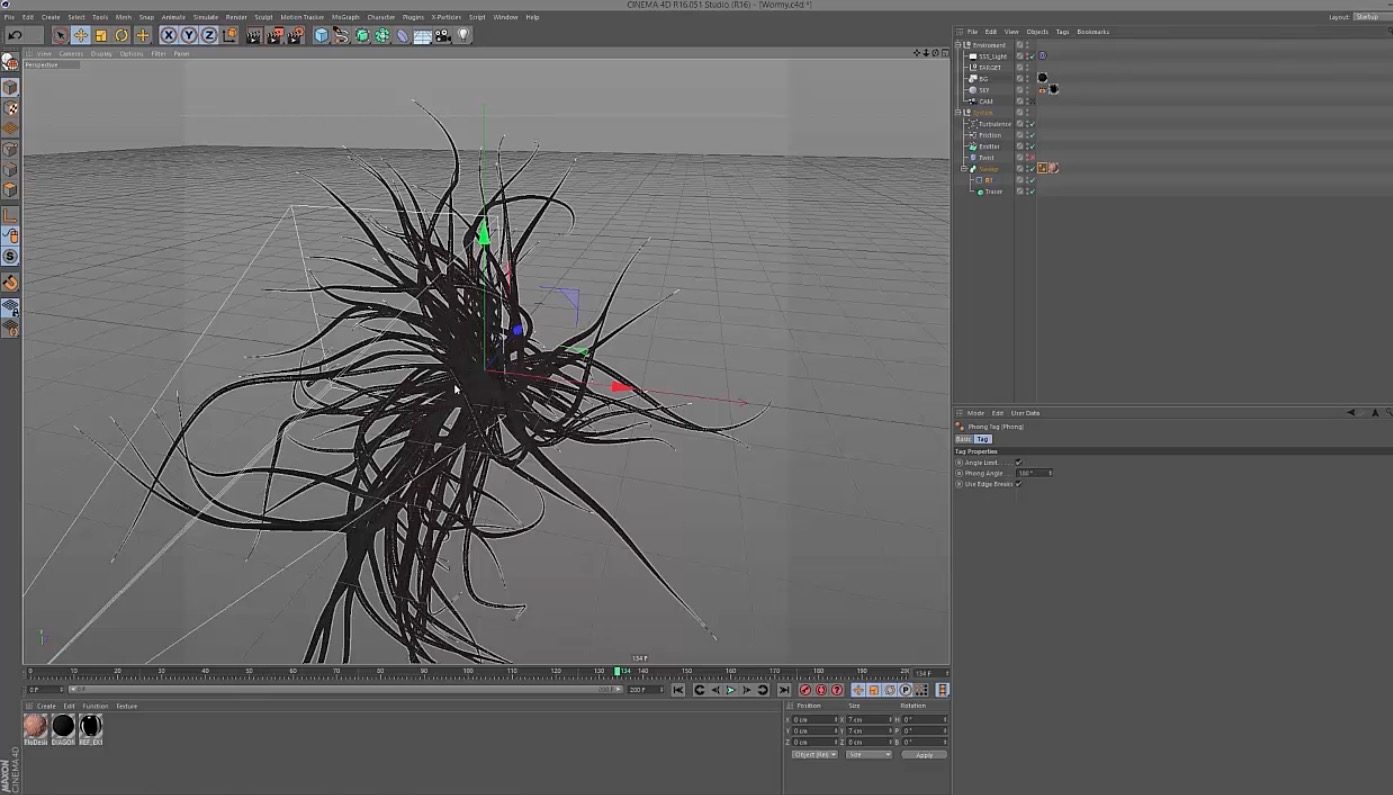Select the SSS_Light object
The width and height of the screenshot is (1393, 795).
click(x=992, y=56)
